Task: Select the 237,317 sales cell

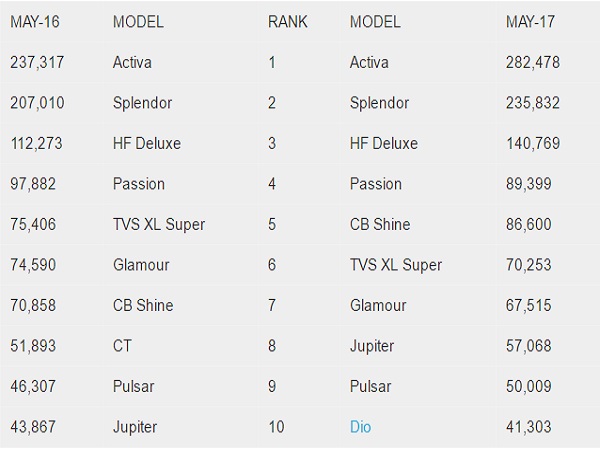Action: pos(37,62)
